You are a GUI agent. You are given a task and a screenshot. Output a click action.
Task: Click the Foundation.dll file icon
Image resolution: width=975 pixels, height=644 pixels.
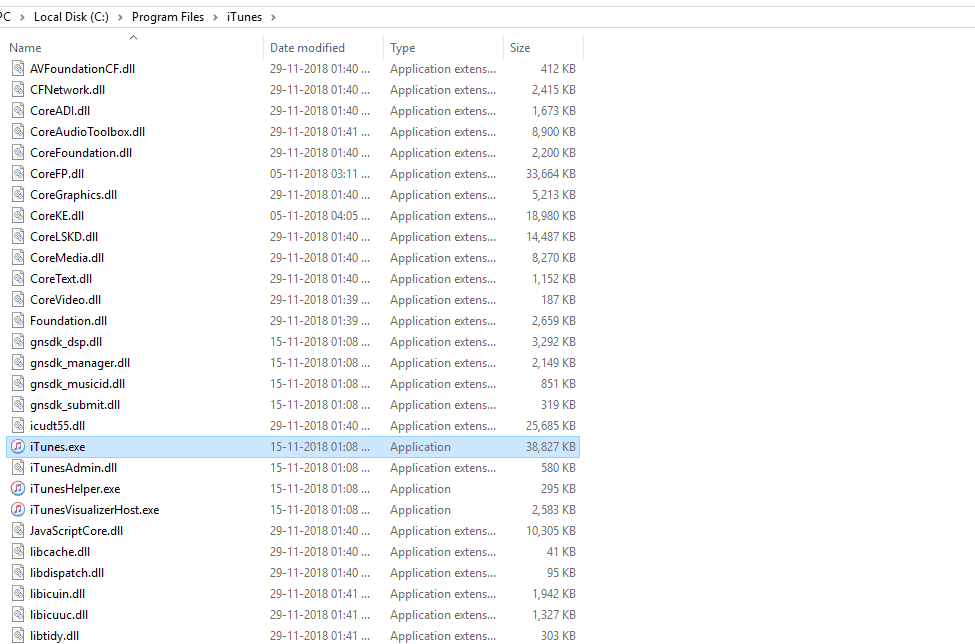pos(18,321)
